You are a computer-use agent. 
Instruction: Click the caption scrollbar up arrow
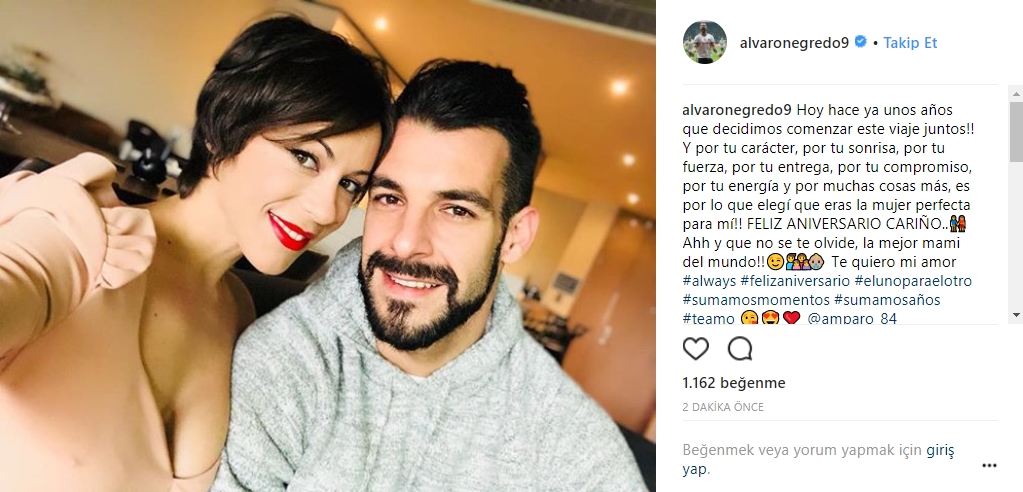[1016, 93]
